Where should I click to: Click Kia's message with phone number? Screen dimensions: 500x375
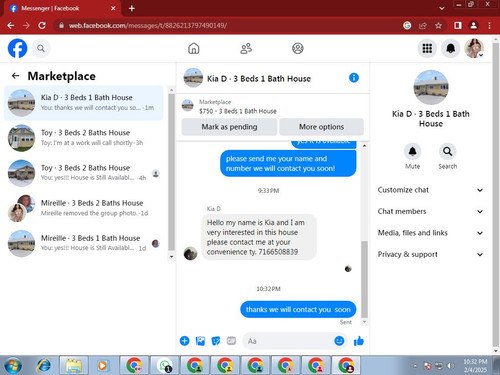(x=259, y=237)
